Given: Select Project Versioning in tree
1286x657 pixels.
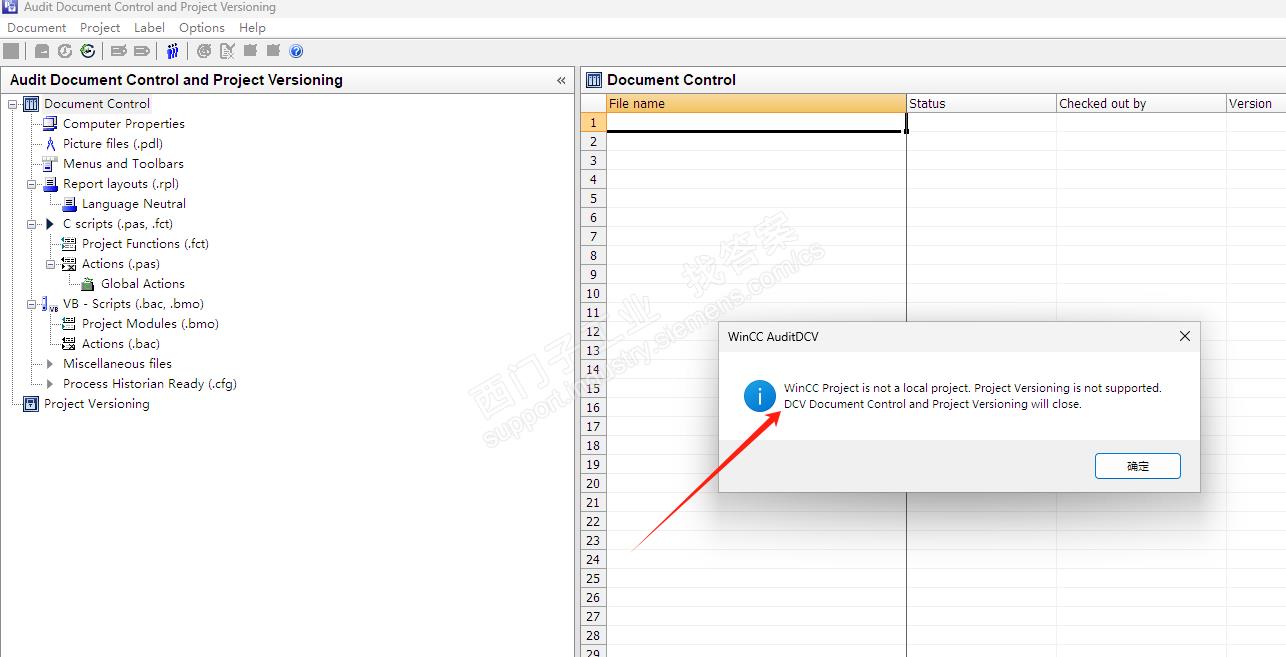Looking at the screenshot, I should click(x=97, y=404).
